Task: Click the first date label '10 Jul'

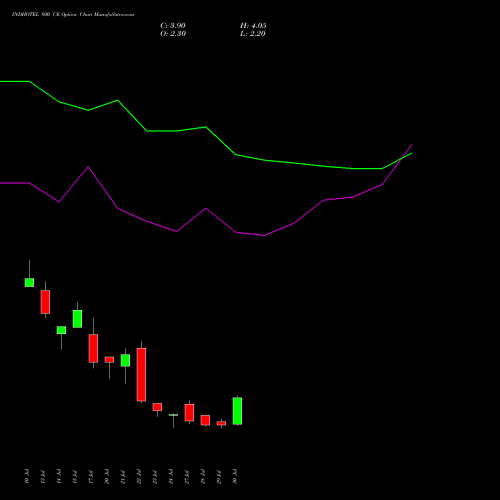Action: click(x=27, y=476)
